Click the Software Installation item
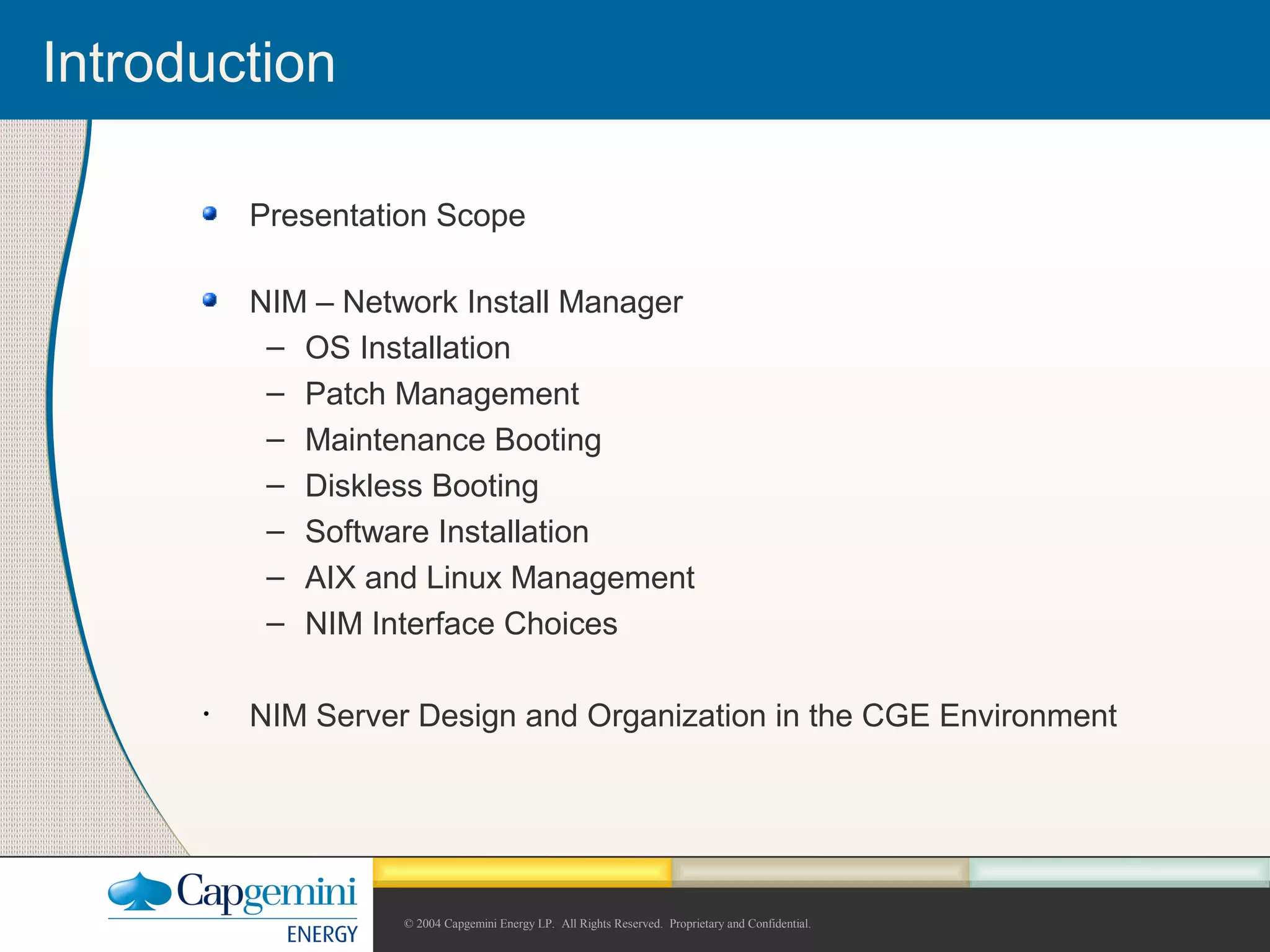 tap(446, 532)
